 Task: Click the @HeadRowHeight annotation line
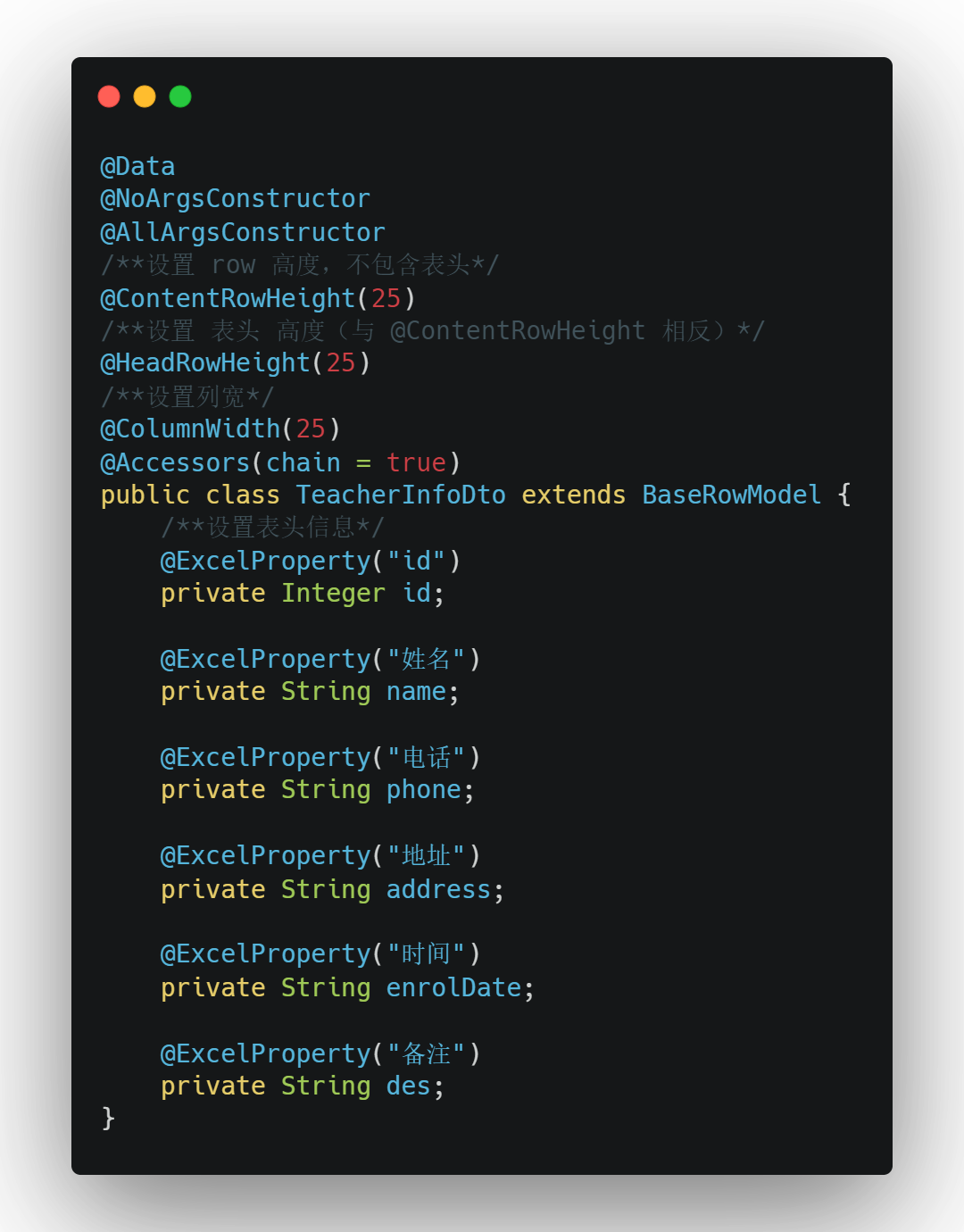pyautogui.click(x=235, y=363)
